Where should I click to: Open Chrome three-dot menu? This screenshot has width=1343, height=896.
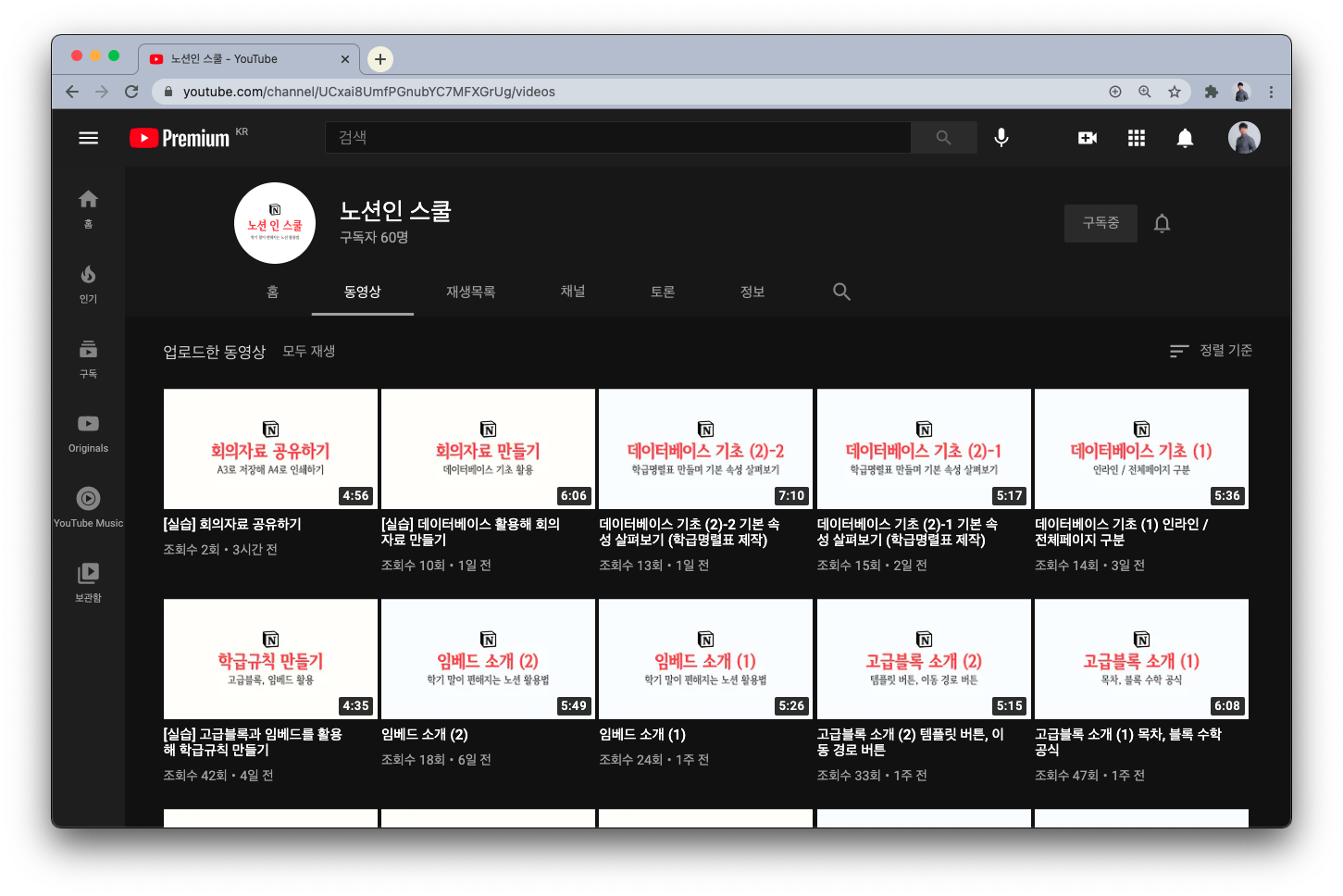point(1271,92)
